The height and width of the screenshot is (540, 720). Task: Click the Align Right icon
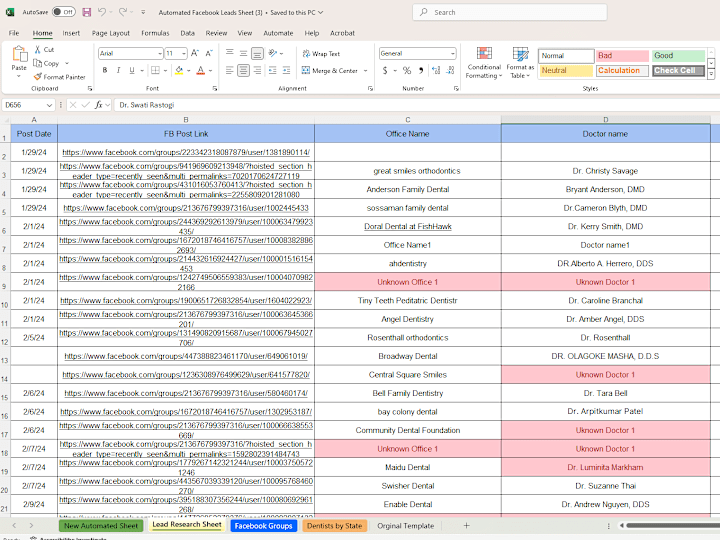point(258,70)
